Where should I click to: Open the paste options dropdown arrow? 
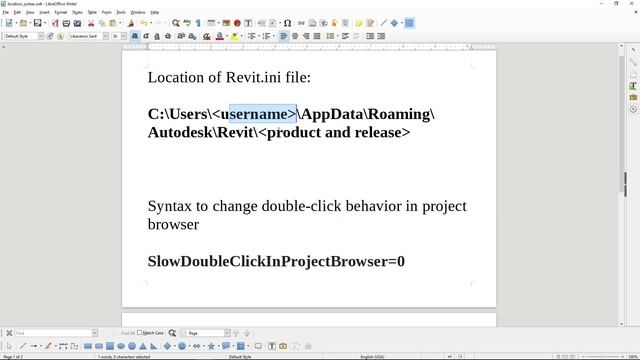(x=120, y=23)
